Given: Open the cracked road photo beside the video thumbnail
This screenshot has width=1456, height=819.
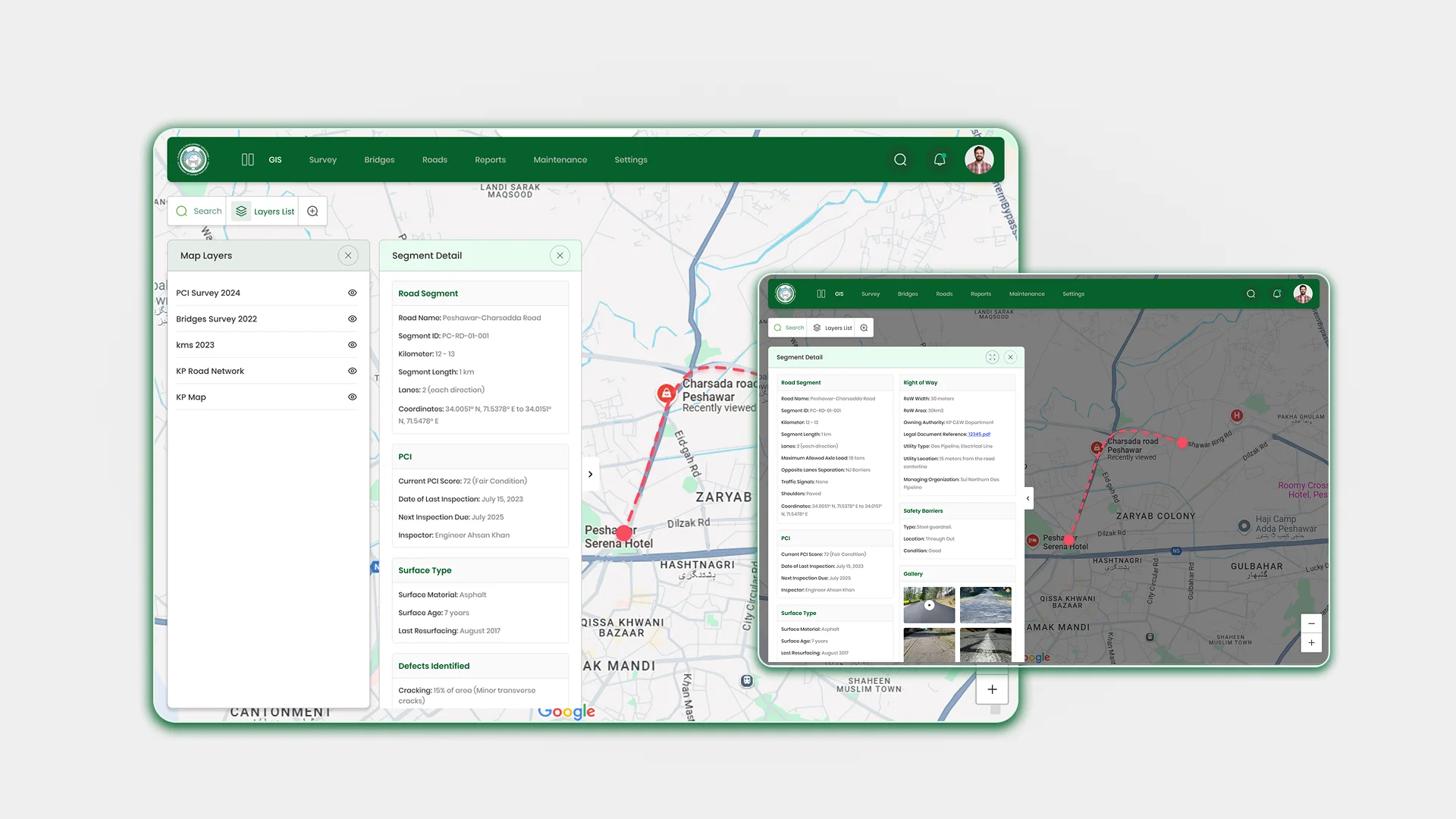Looking at the screenshot, I should point(985,605).
